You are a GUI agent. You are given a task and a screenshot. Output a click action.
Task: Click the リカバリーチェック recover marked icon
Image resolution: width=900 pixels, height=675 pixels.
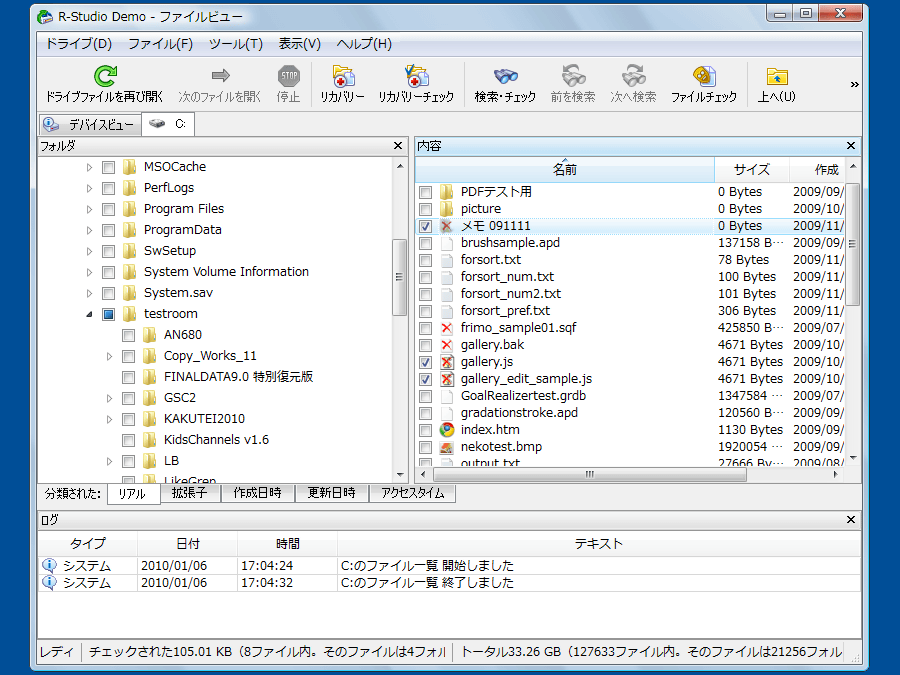tap(416, 76)
